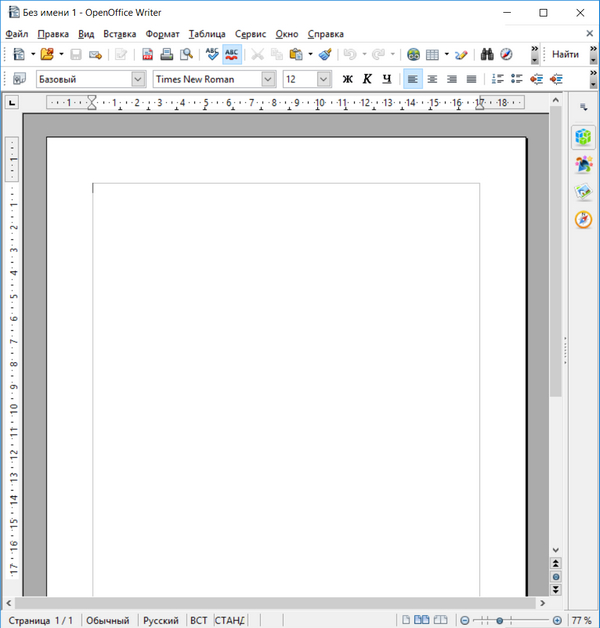Click the Русский language status field
The width and height of the screenshot is (600, 628).
pos(160,620)
